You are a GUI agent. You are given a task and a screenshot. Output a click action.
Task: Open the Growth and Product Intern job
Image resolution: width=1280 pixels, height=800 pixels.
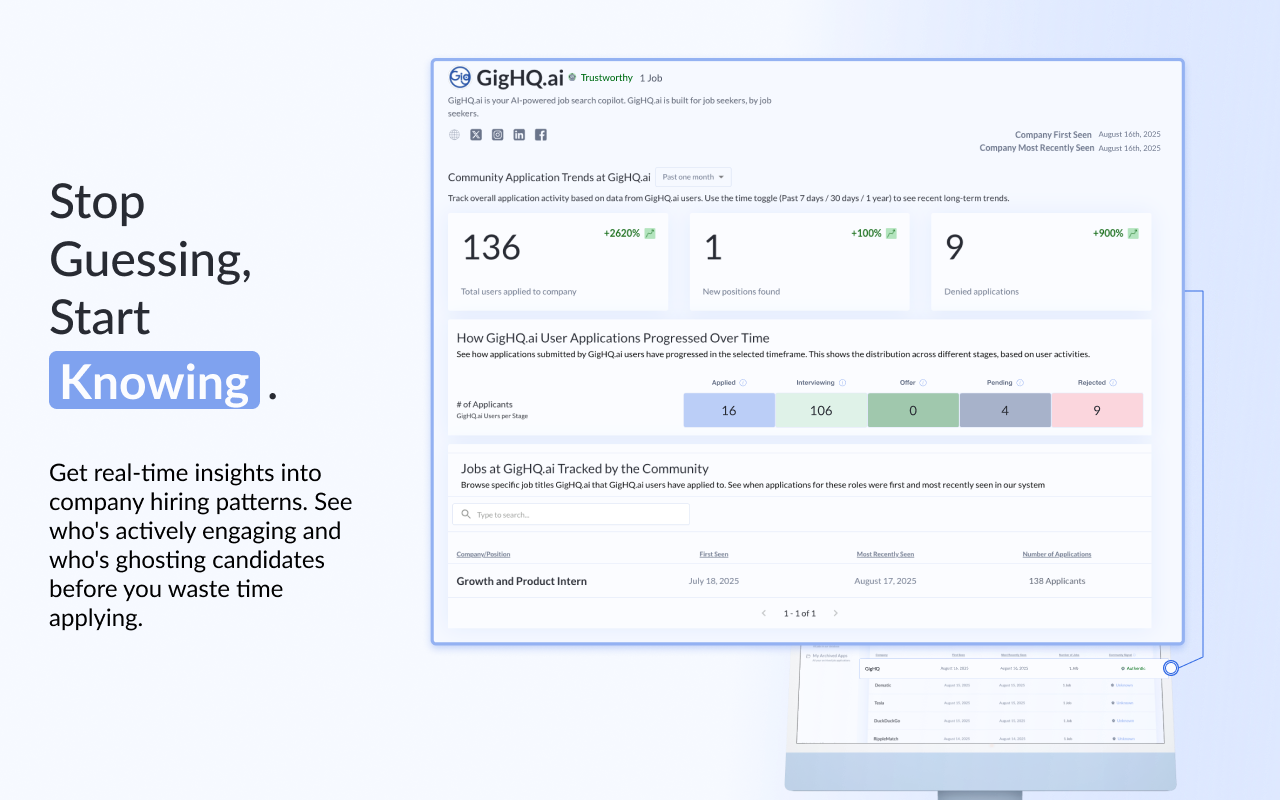pyautogui.click(x=522, y=581)
